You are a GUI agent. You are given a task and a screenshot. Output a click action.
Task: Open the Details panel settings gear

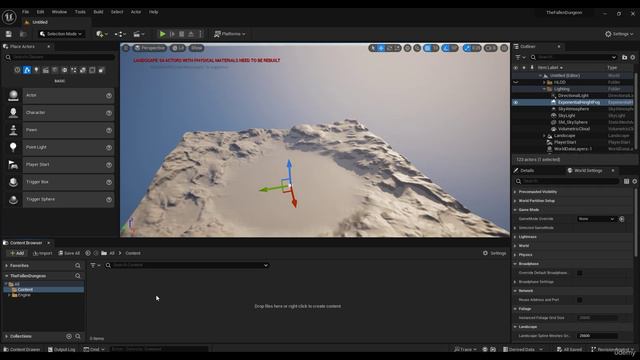tap(634, 181)
